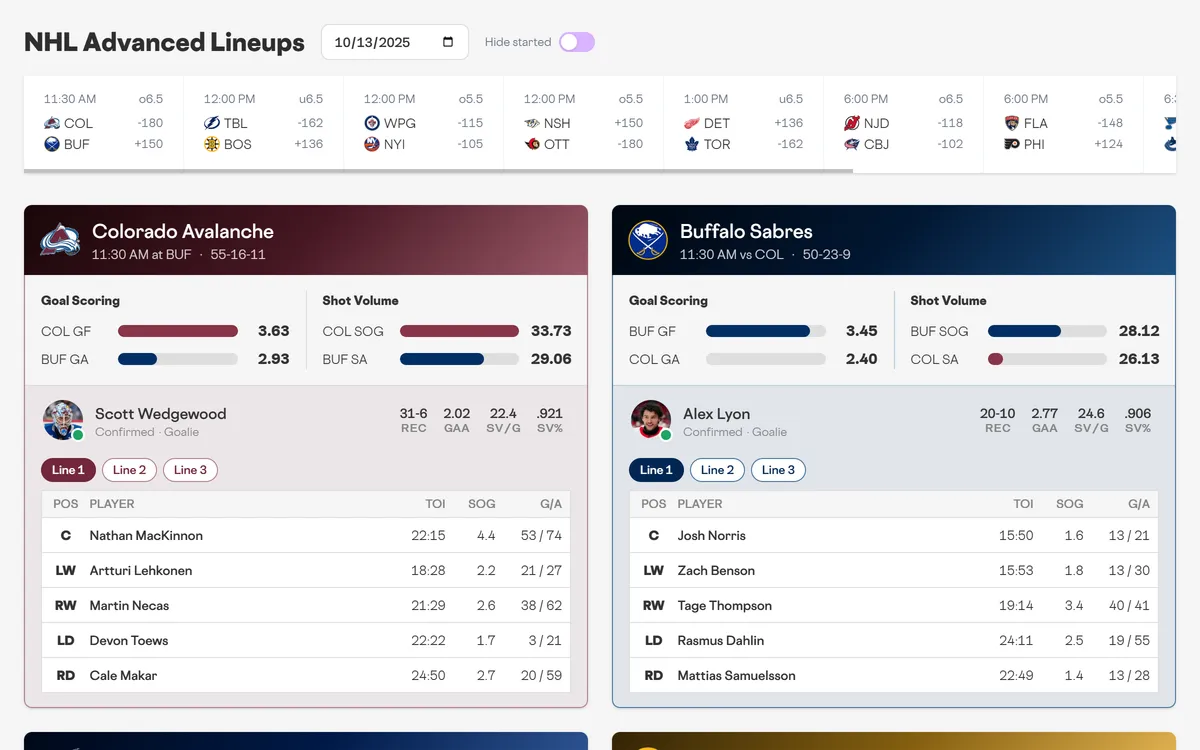Select Line 3 tab for Colorado Avalanche
This screenshot has height=750, width=1200.
(191, 470)
